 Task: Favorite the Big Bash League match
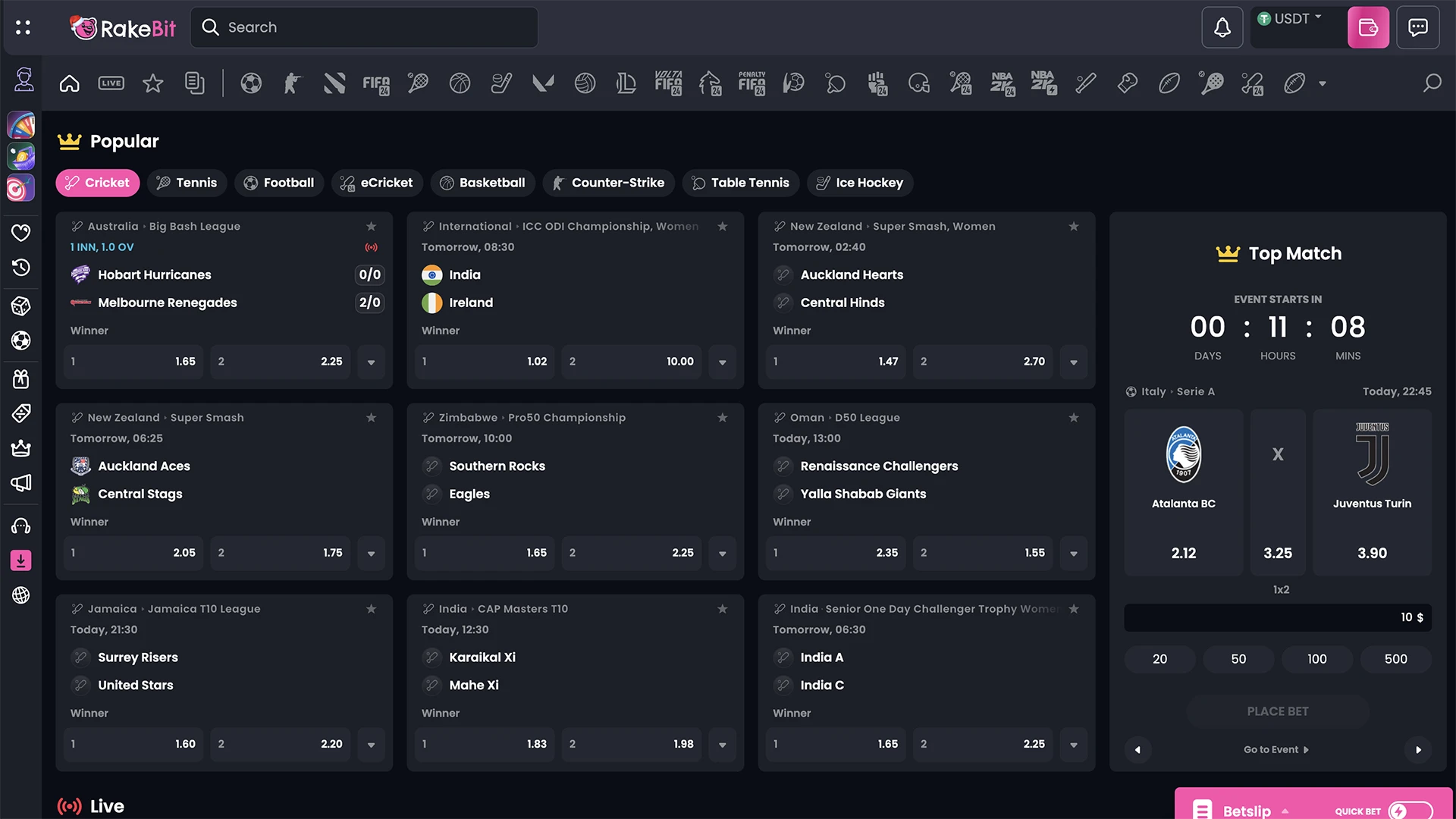tap(371, 226)
